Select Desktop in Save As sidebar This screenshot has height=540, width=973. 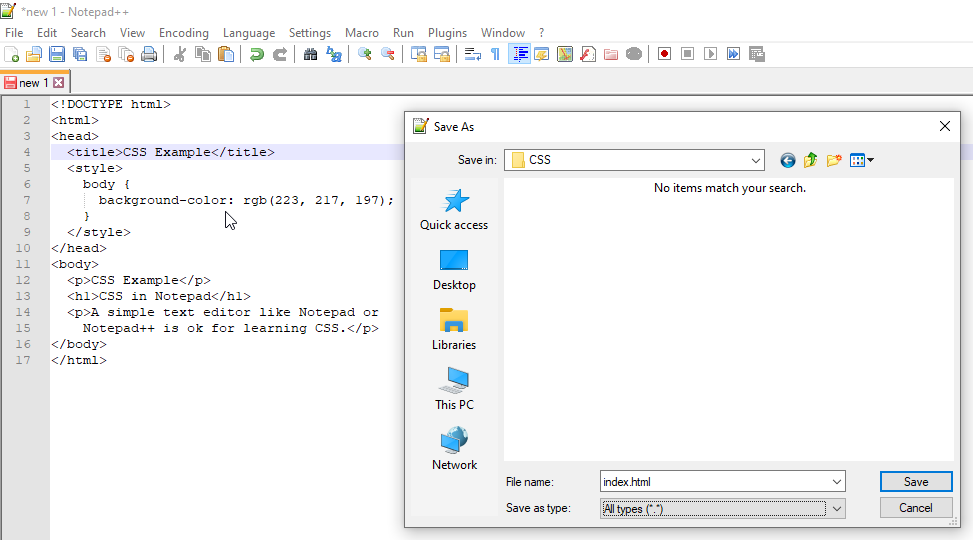[x=454, y=270]
